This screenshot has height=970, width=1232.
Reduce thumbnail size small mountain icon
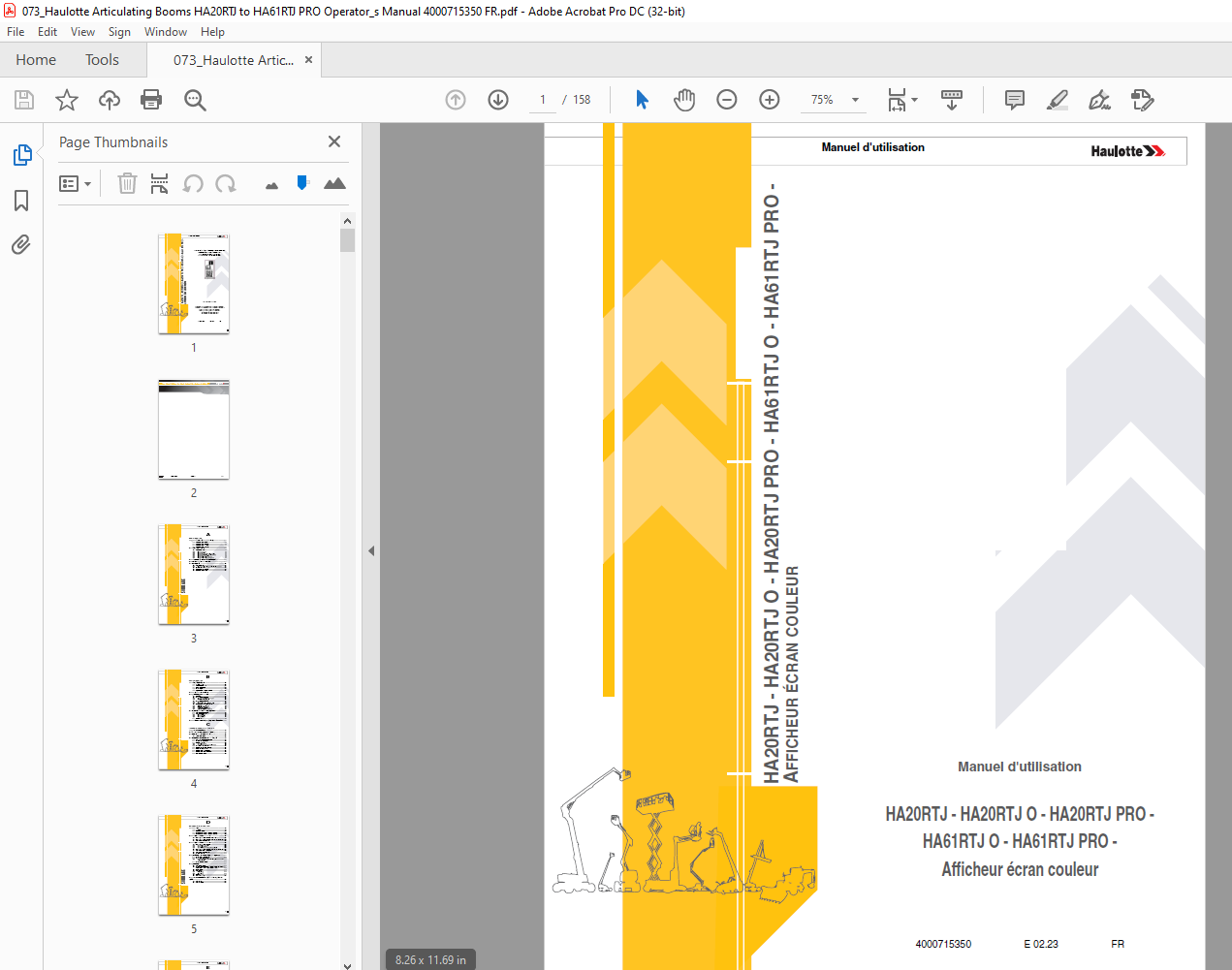click(271, 185)
